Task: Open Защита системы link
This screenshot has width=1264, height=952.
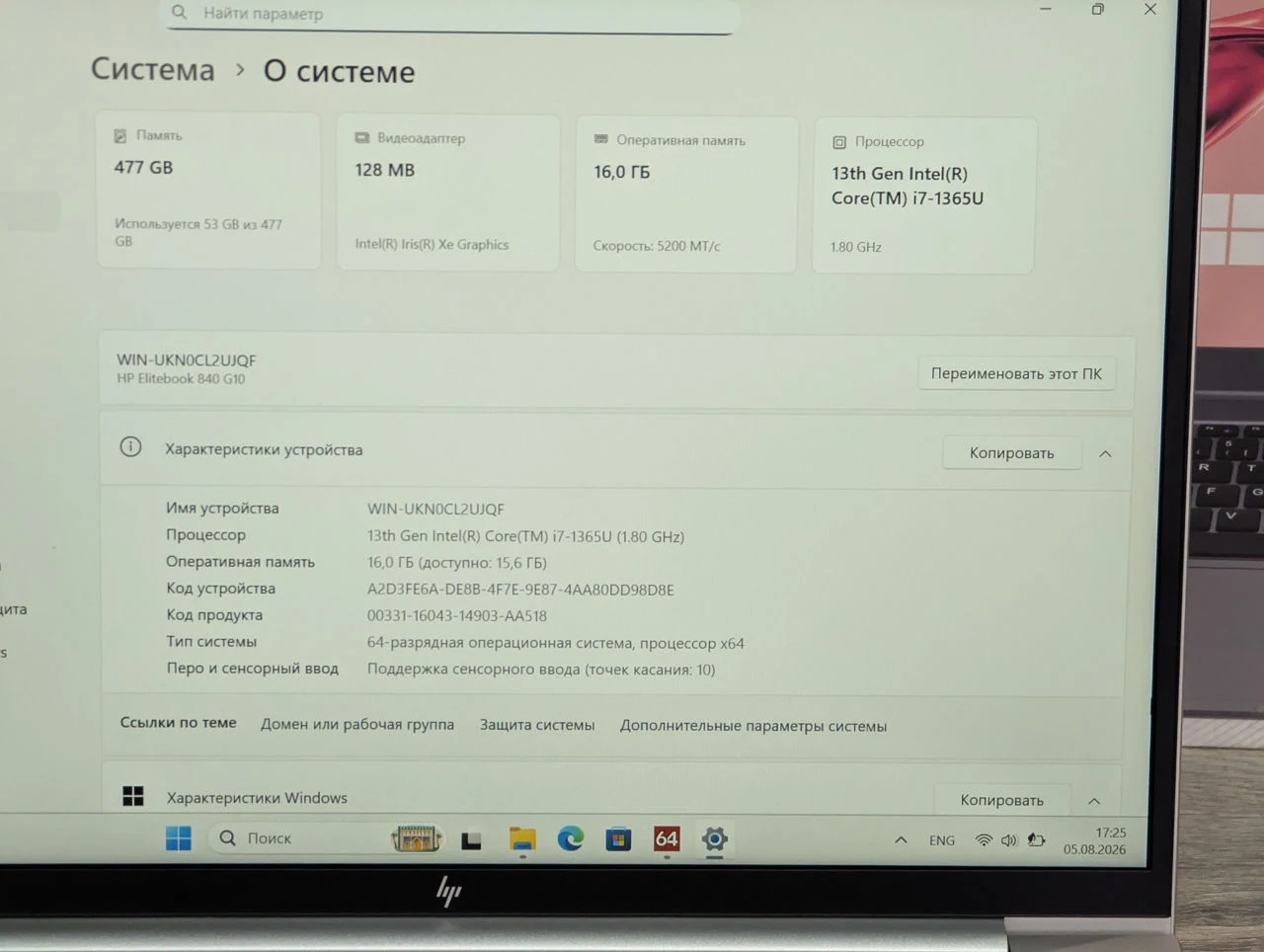Action: click(537, 725)
